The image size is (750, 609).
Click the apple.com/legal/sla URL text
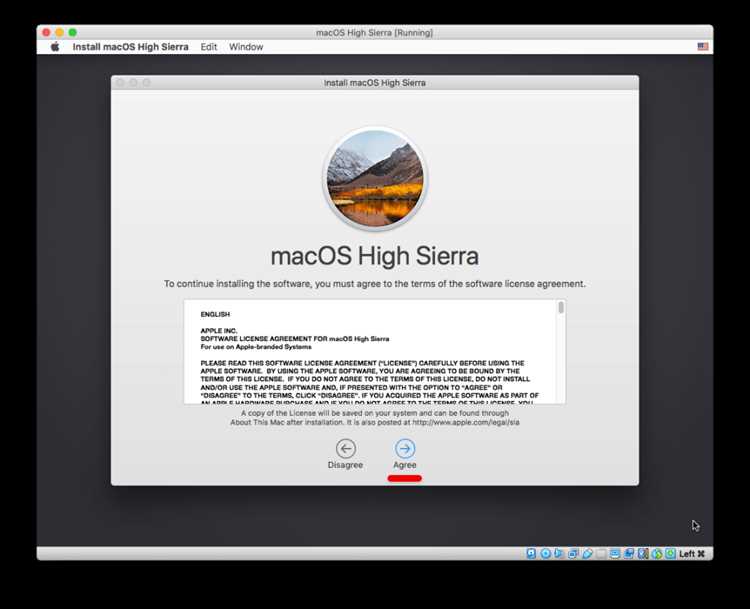(466, 422)
